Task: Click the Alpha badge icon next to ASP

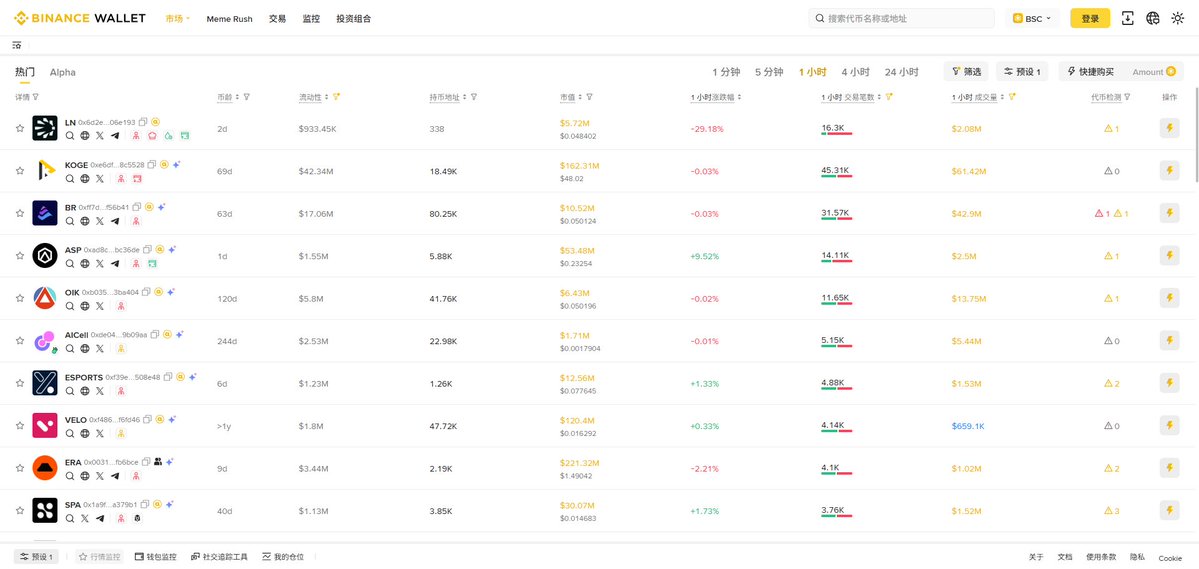Action: pos(160,249)
